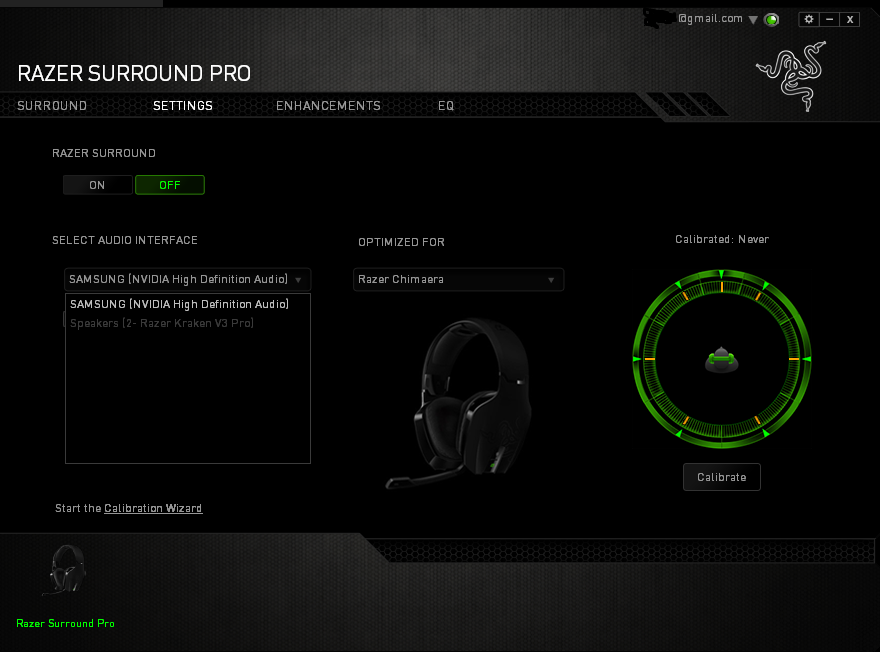
Task: Click the green online status indicator
Action: [772, 20]
